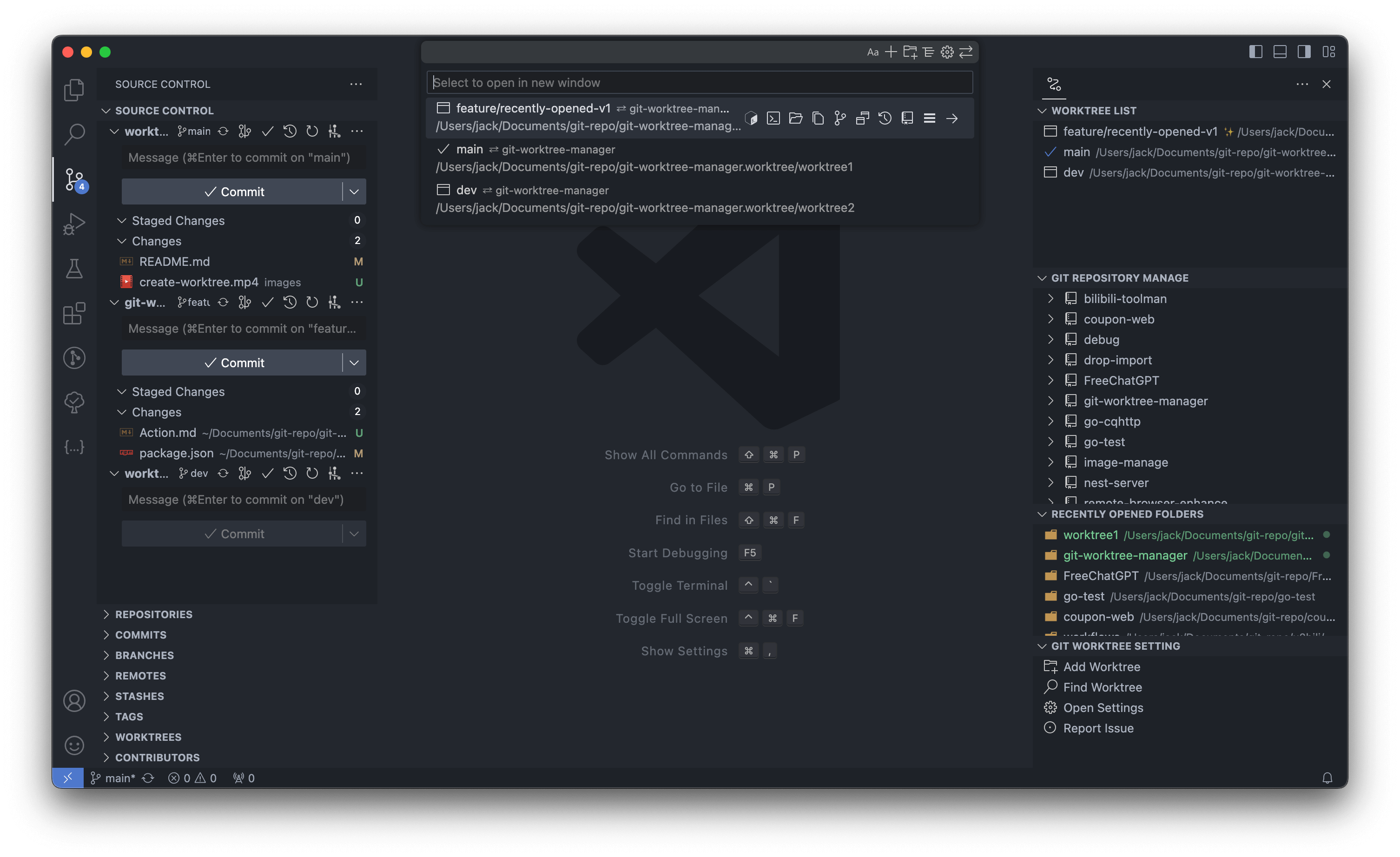
Task: Open the Extensions view in activity bar
Action: [74, 314]
